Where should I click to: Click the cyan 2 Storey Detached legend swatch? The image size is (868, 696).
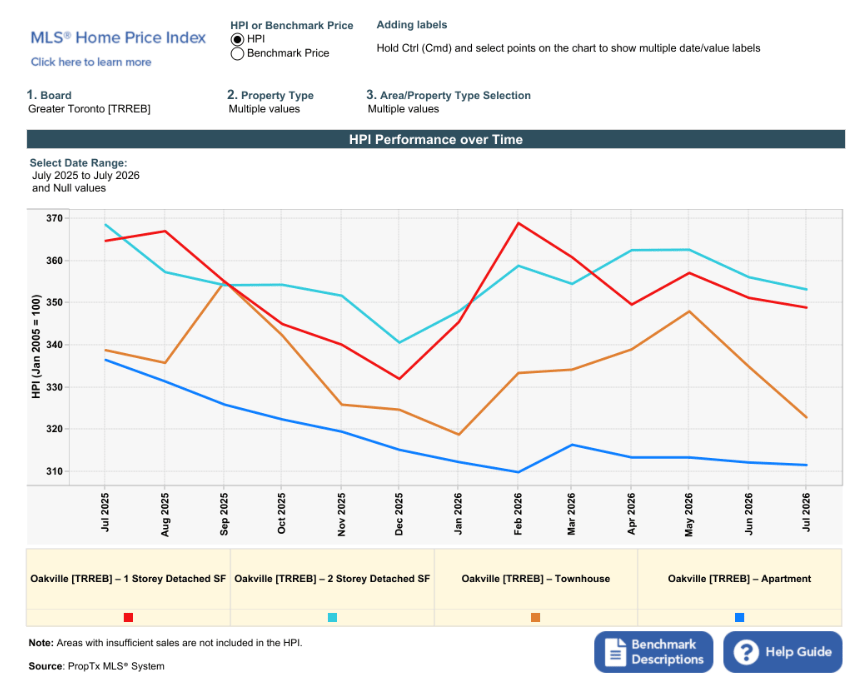(332, 617)
